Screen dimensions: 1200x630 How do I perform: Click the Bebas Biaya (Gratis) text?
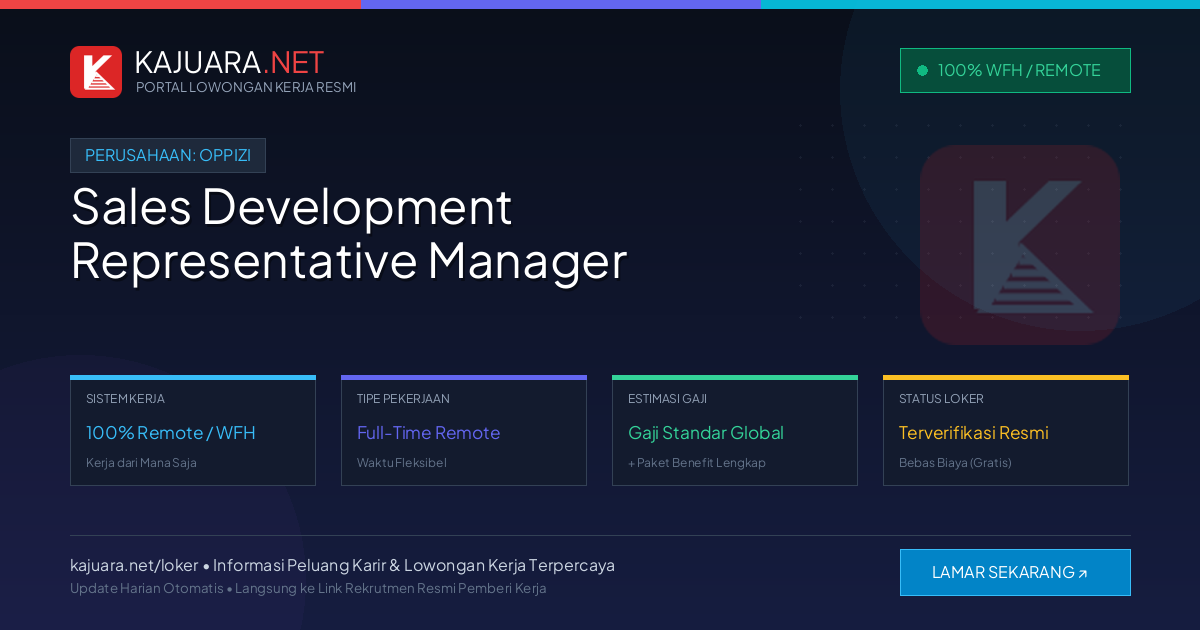click(955, 463)
